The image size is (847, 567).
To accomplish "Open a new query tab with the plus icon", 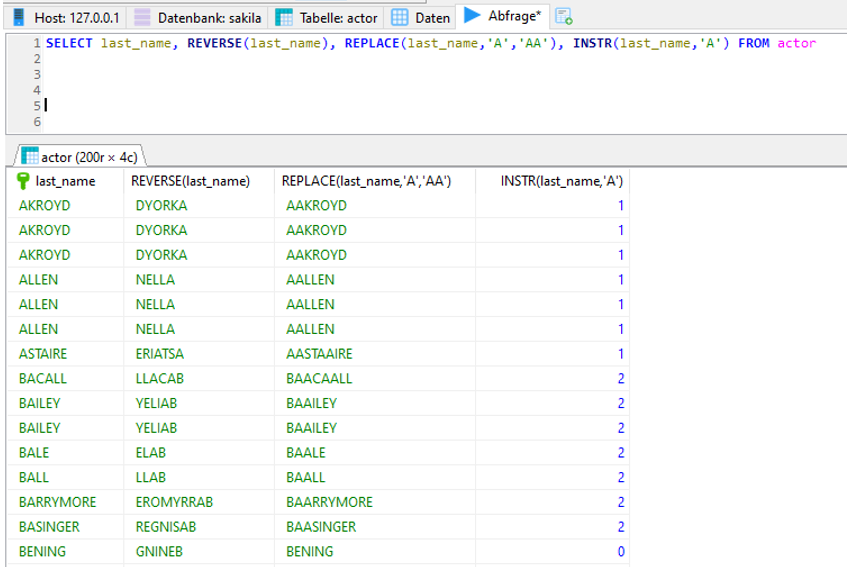I will pos(564,17).
